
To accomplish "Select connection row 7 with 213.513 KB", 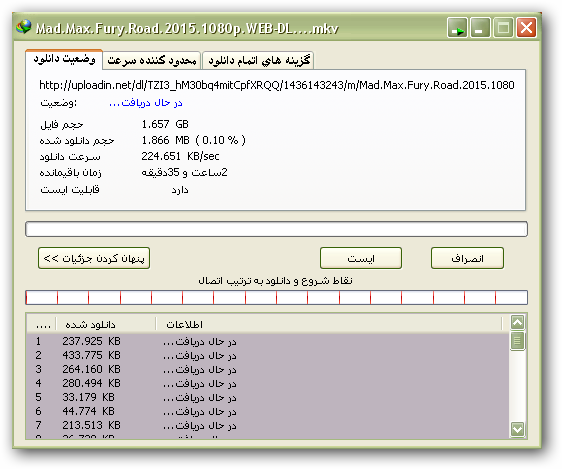I will pyautogui.click(x=268, y=425).
